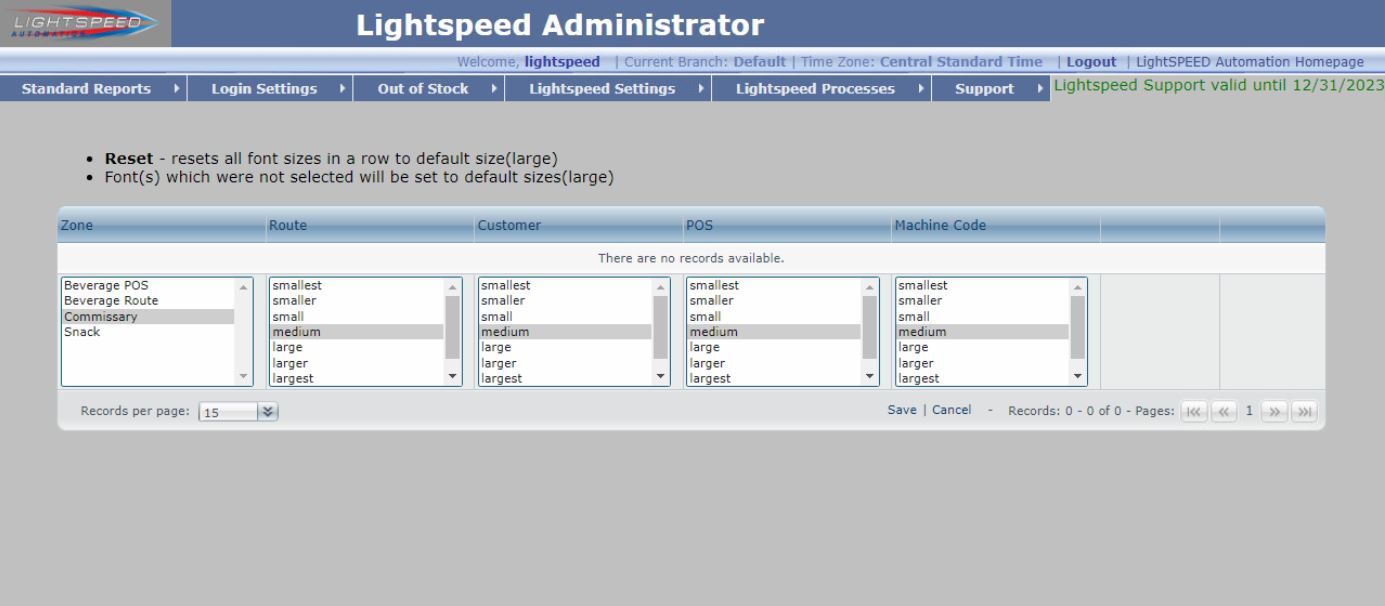Select Snack in the Zone list
The height and width of the screenshot is (606, 1385).
[x=148, y=332]
